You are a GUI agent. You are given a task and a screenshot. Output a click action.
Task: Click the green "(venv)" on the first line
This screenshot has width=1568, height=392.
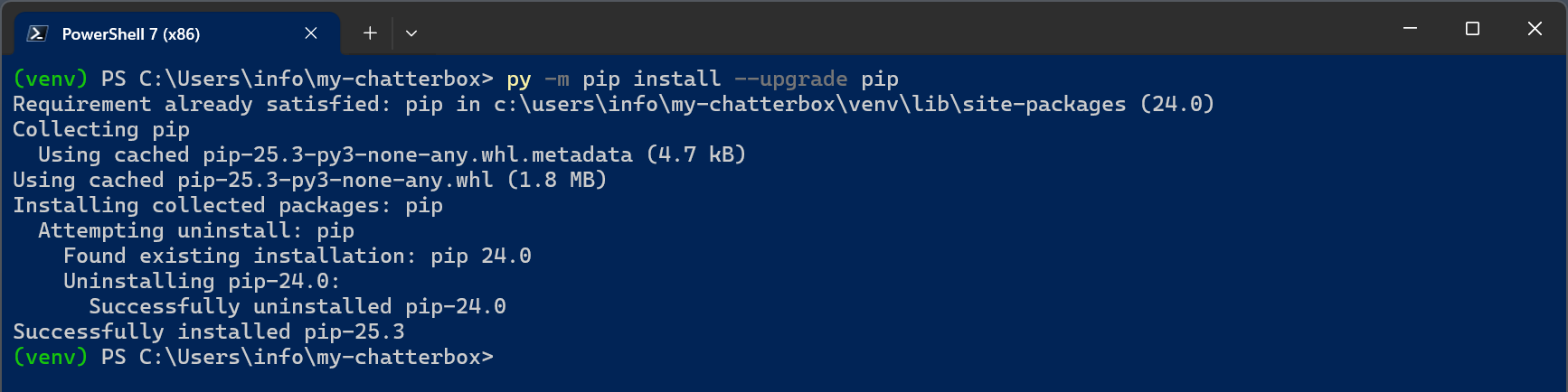50,79
